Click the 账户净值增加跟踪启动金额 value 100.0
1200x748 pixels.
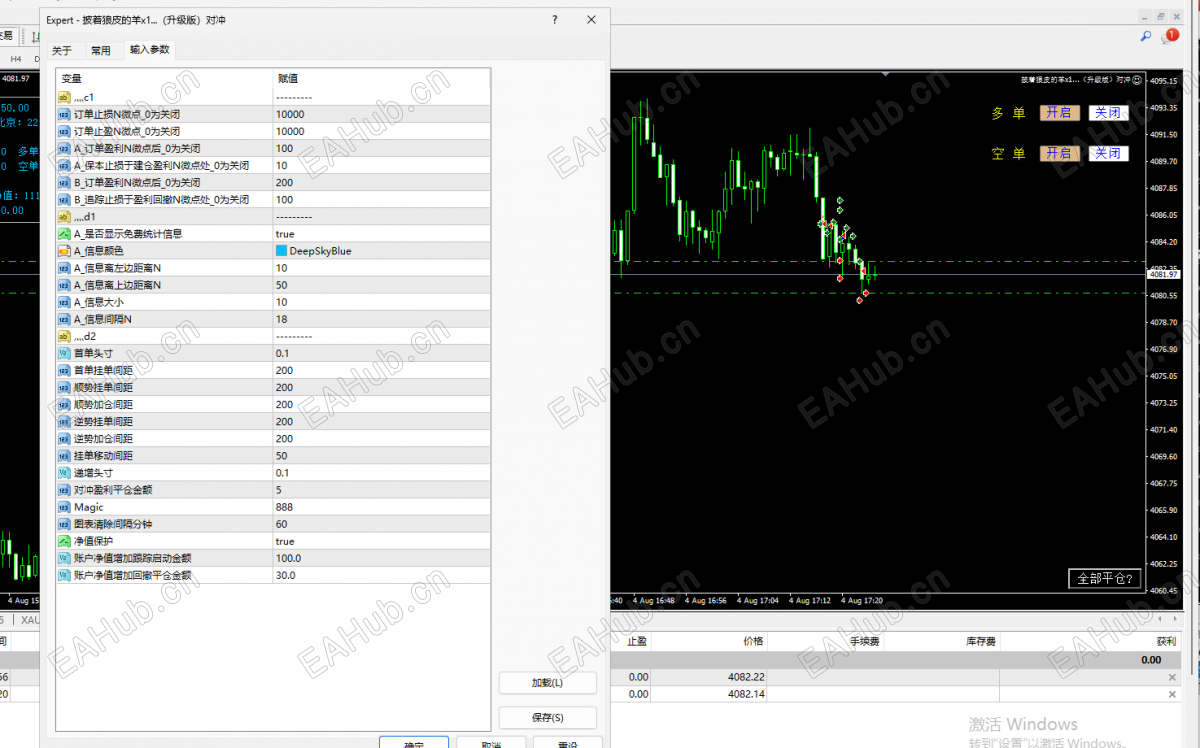(381, 558)
